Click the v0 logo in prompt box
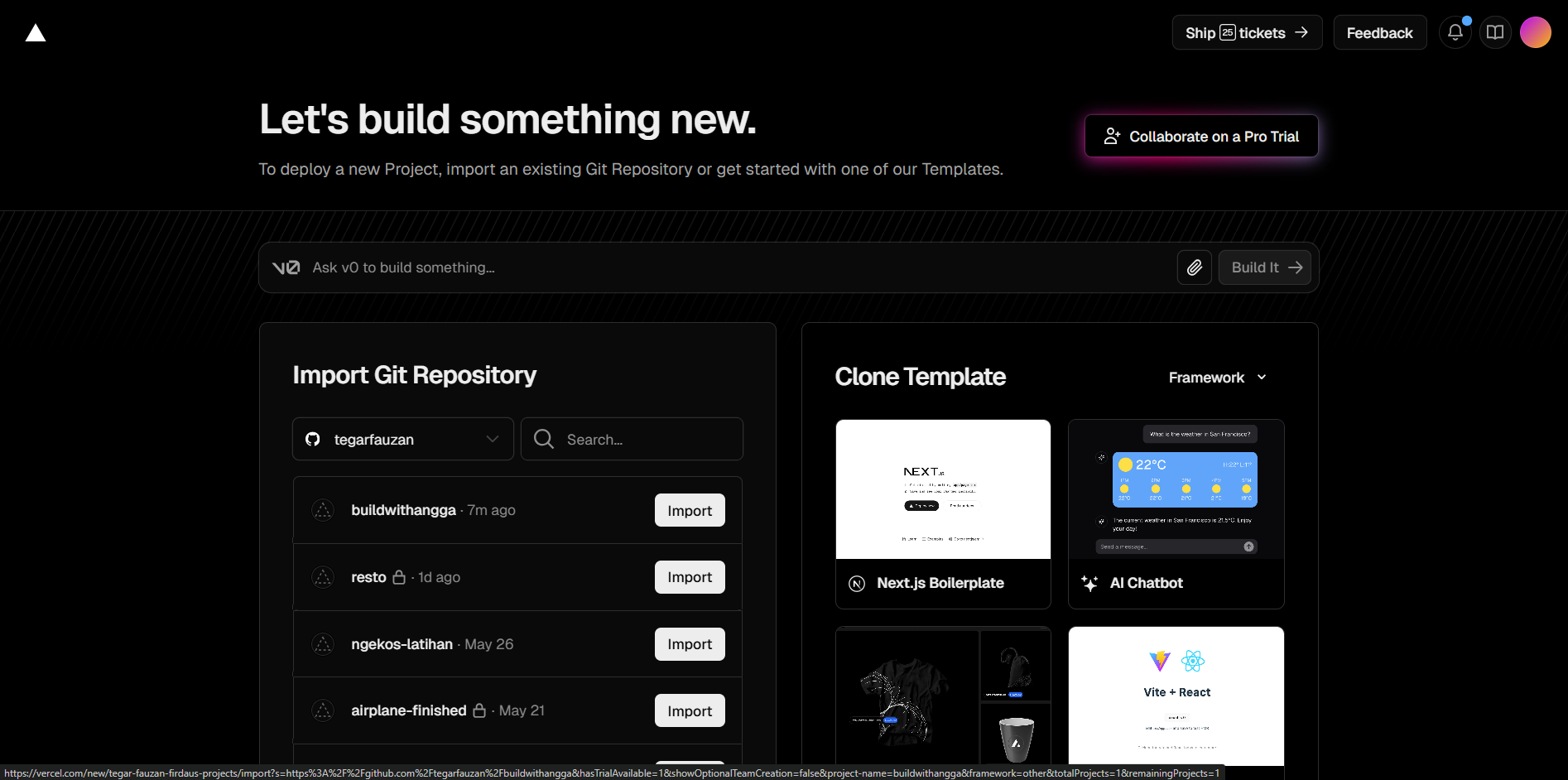The width and height of the screenshot is (1568, 780). point(286,267)
